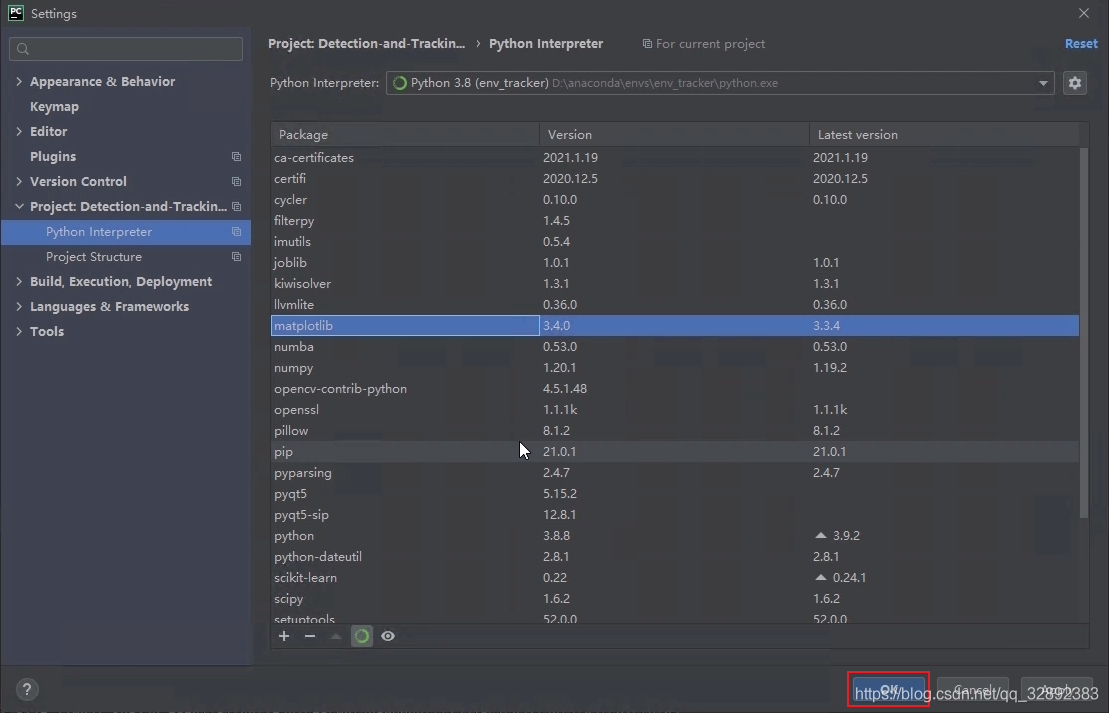Click the project icon on Python Interpreter row

tap(236, 231)
